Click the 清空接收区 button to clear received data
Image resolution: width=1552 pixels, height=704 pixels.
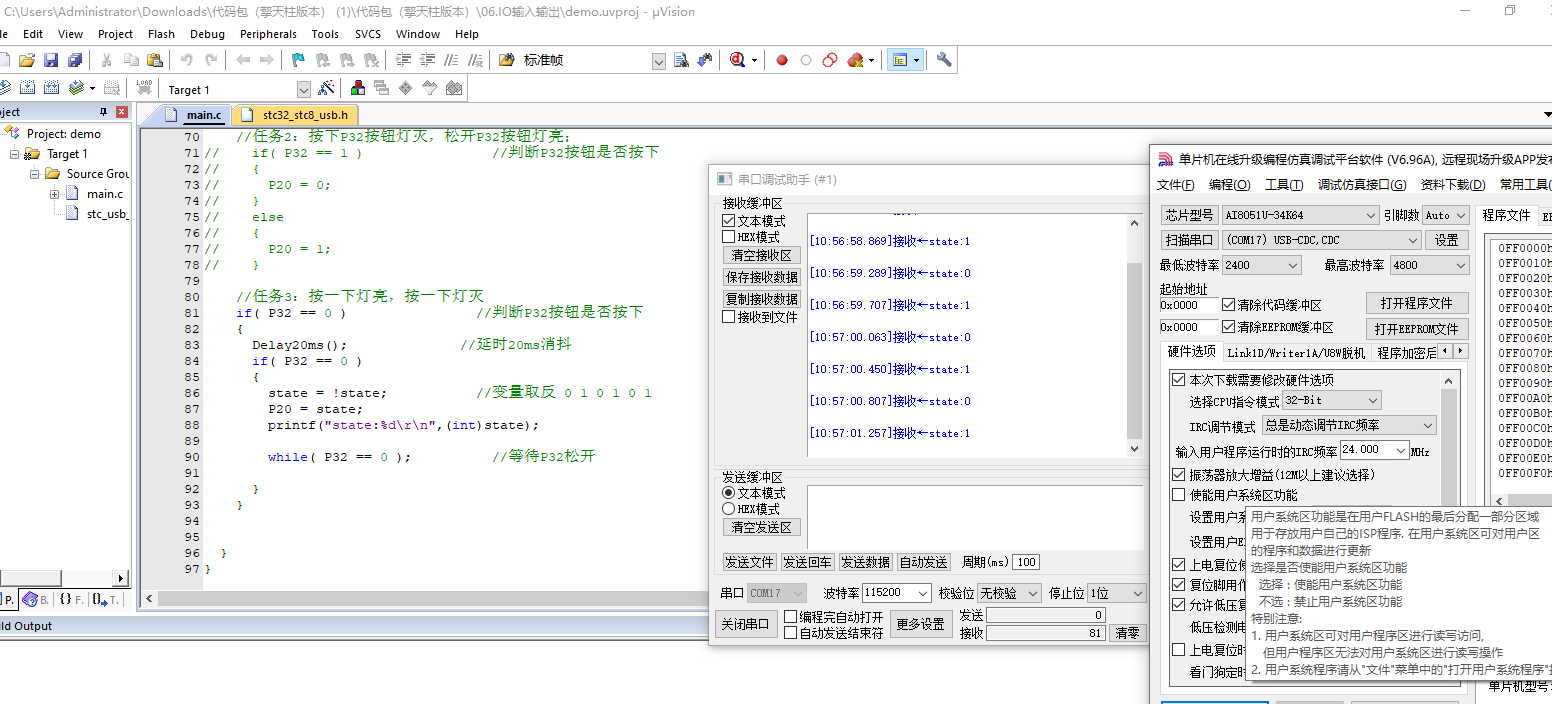coord(762,254)
